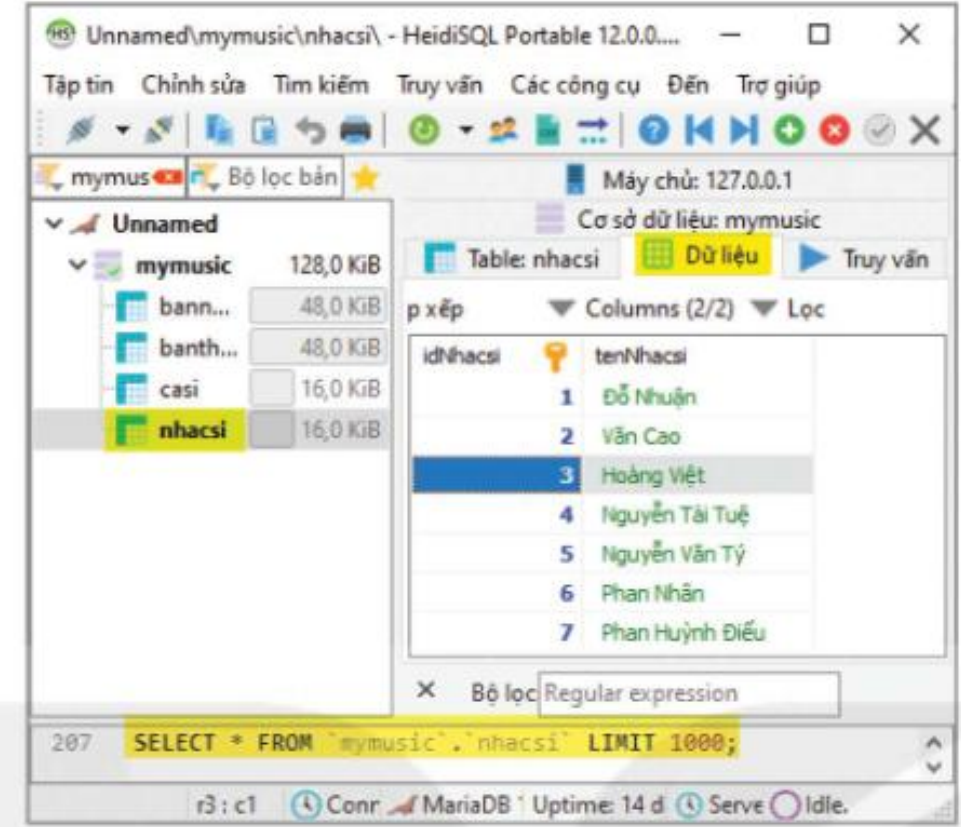Open the refresh dropdown arrow
This screenshot has height=827, width=961.
point(466,130)
